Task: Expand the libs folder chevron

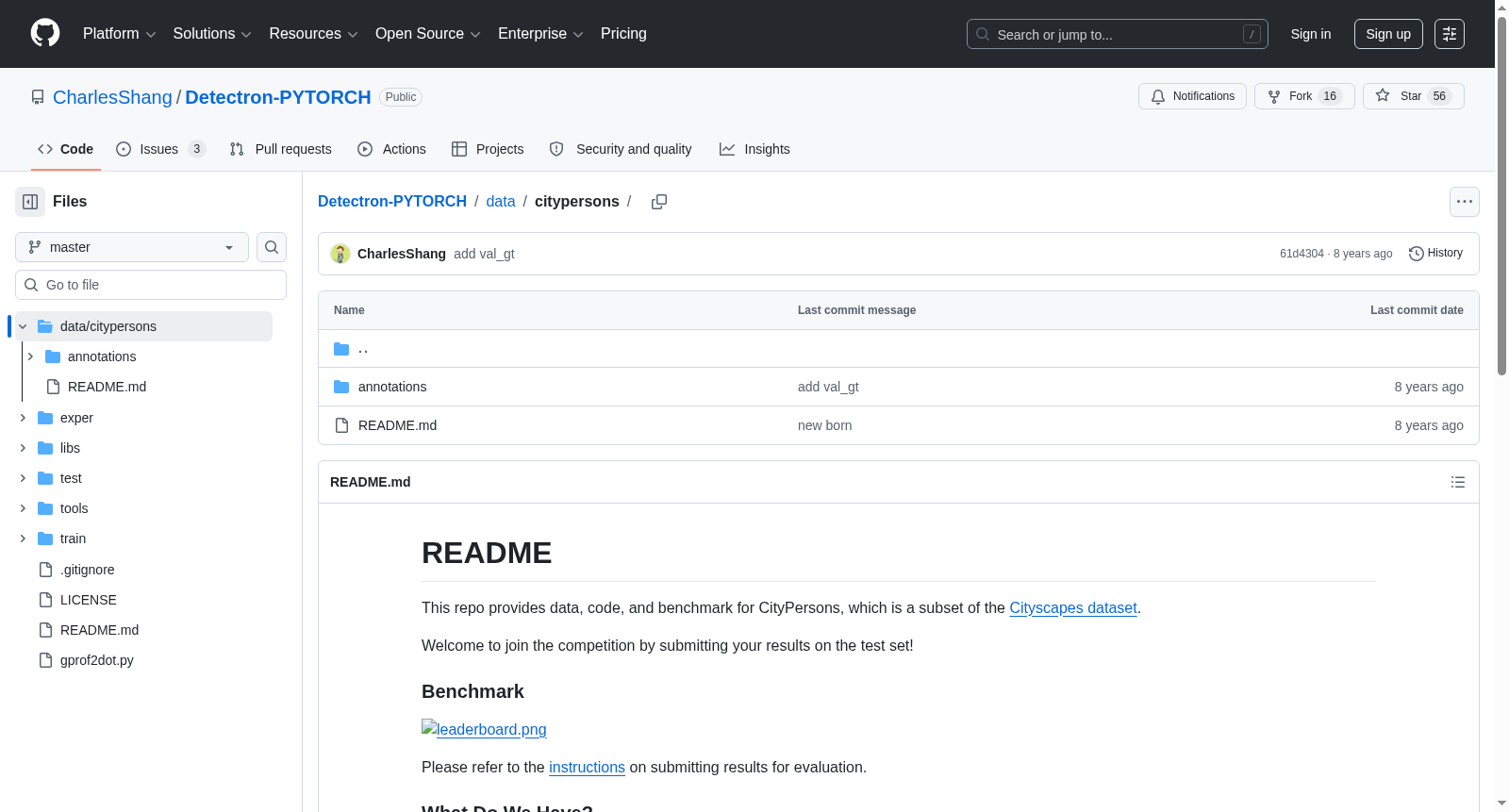Action: 23,448
